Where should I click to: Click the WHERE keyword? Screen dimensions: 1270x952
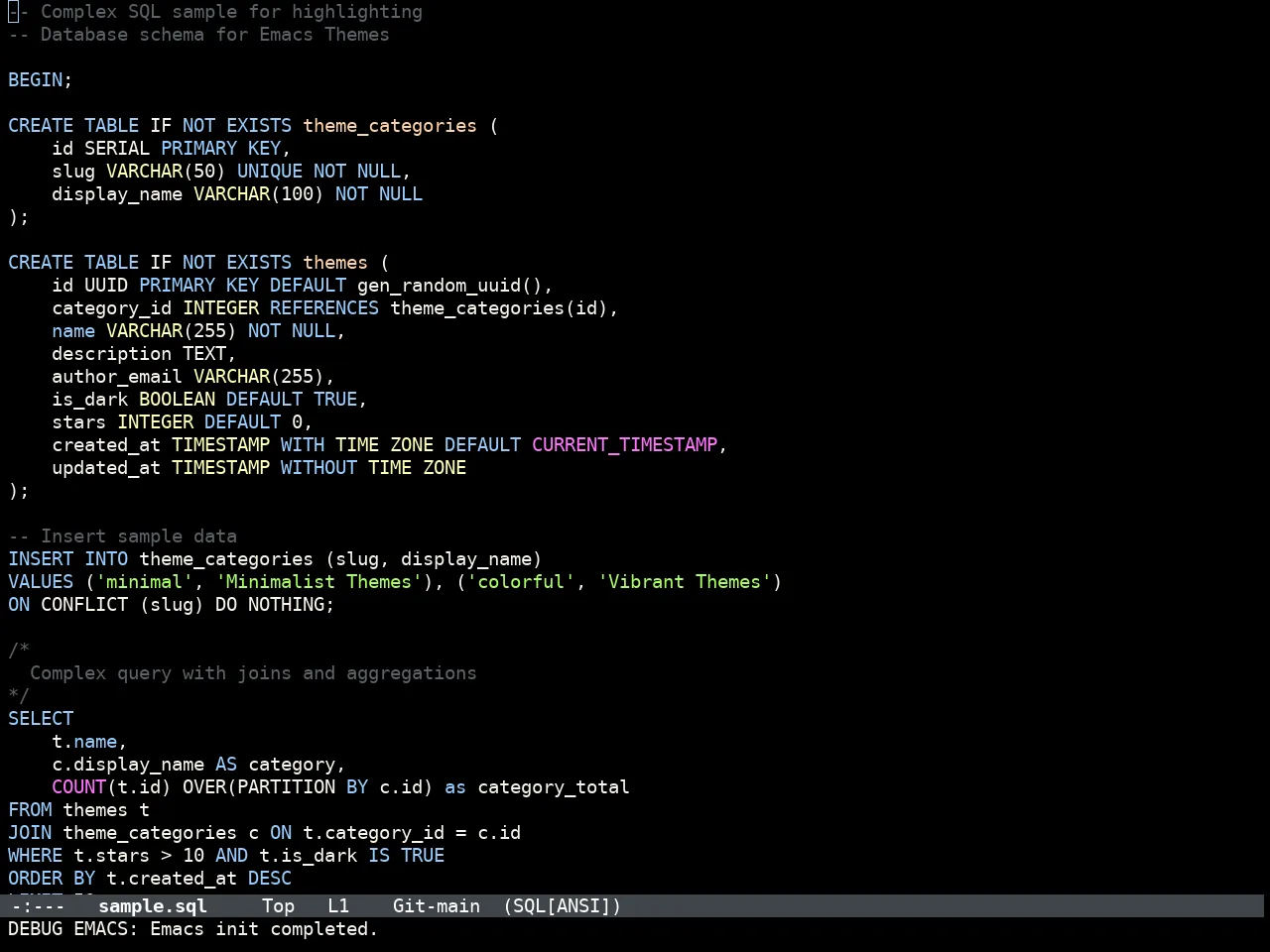click(35, 856)
